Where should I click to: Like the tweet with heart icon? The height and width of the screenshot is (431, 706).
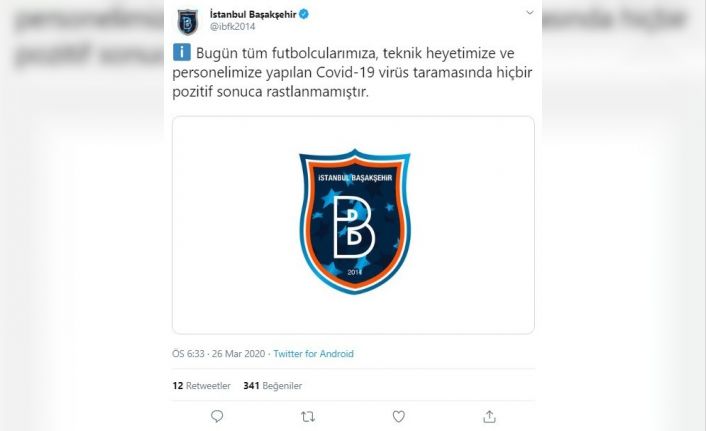click(x=398, y=417)
